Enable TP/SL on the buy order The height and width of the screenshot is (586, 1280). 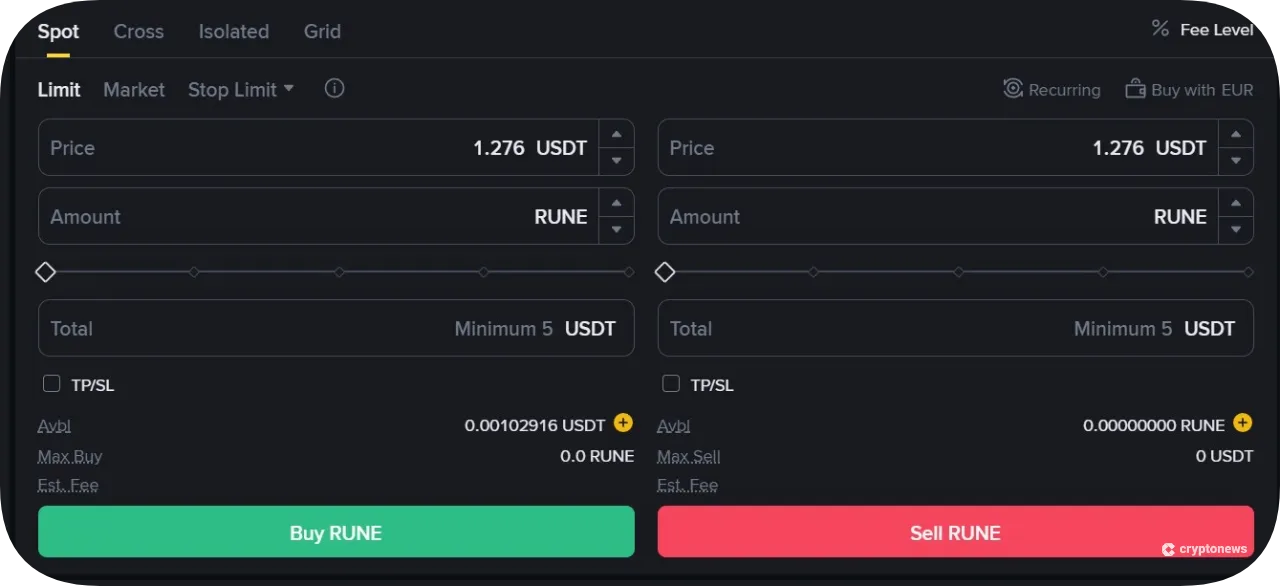(x=51, y=383)
